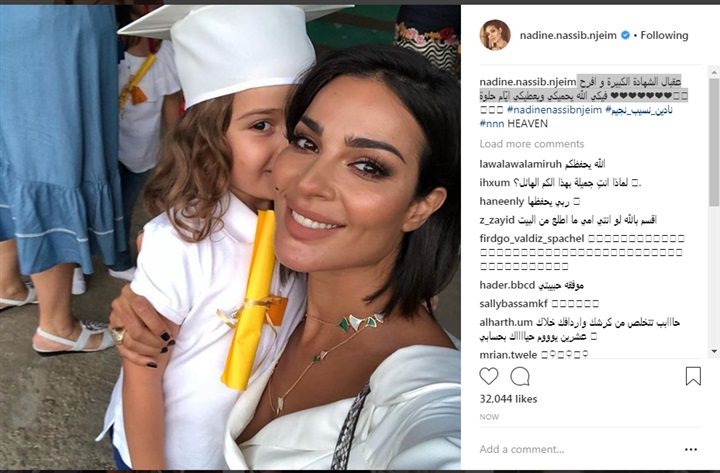Viewport: 720px width, 473px height.
Task: Click scroll down arrow in comments
Action: point(714,351)
